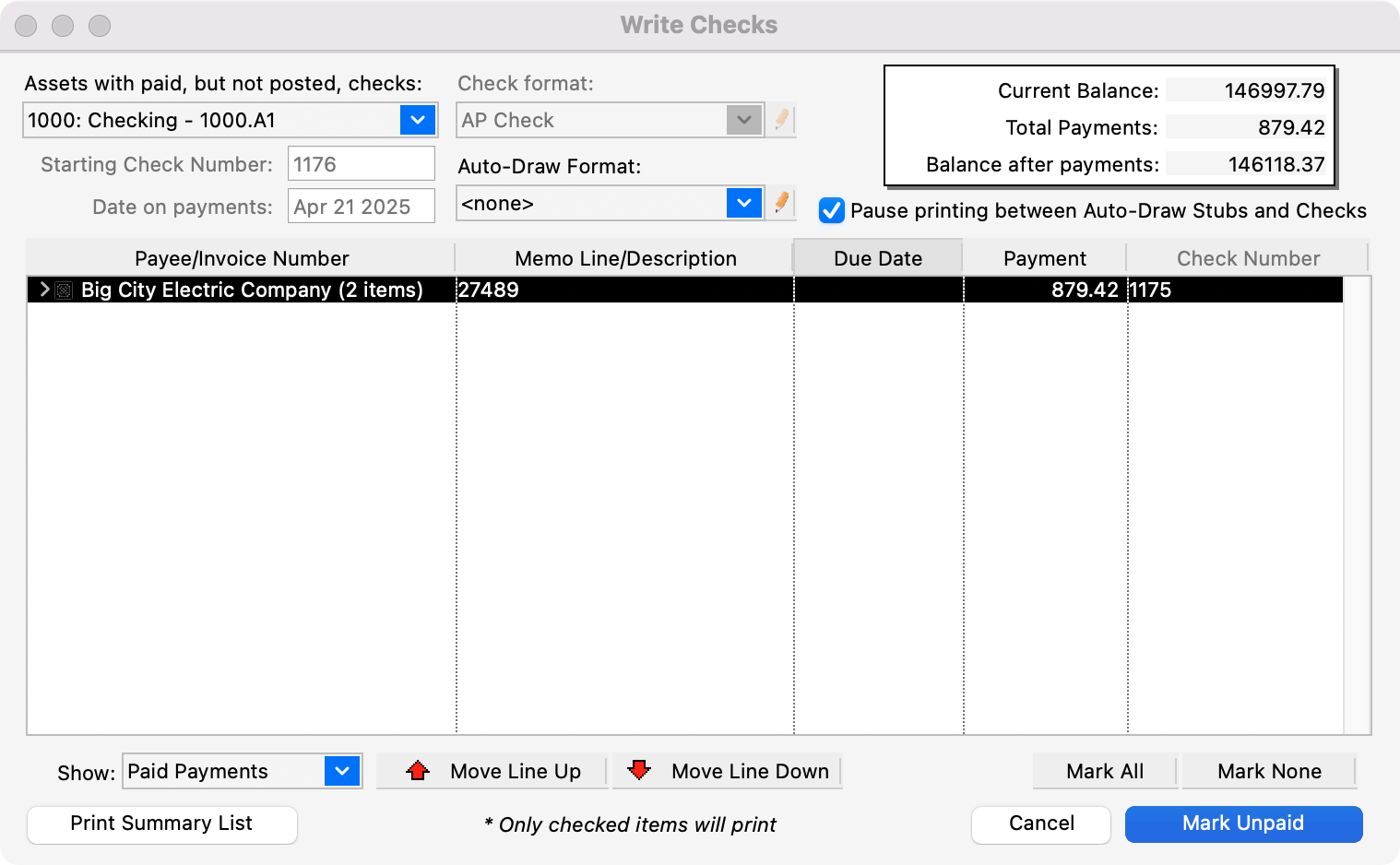The height and width of the screenshot is (865, 1400).
Task: Click the pencil icon beside Check format
Action: pyautogui.click(x=782, y=120)
